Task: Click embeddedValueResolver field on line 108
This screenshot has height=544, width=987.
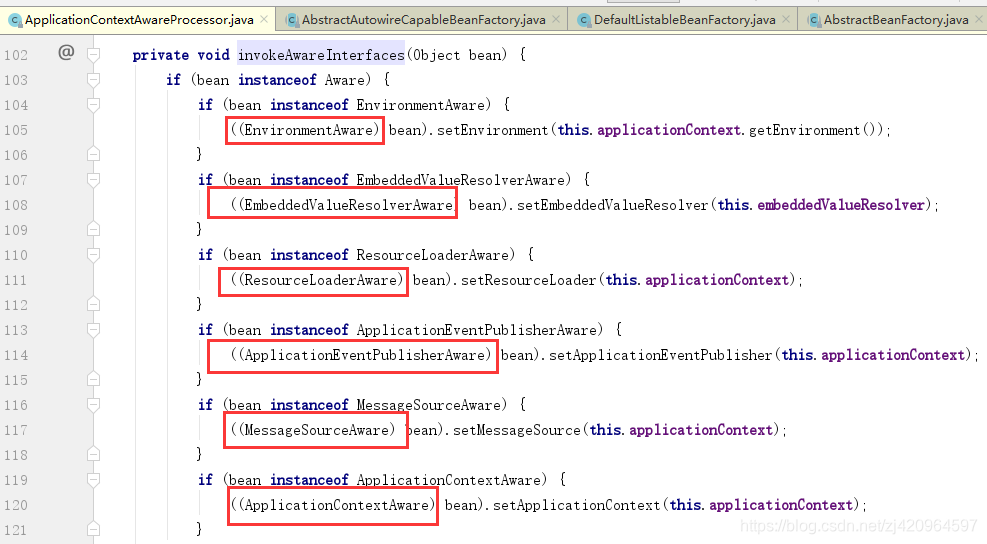Action: (840, 205)
